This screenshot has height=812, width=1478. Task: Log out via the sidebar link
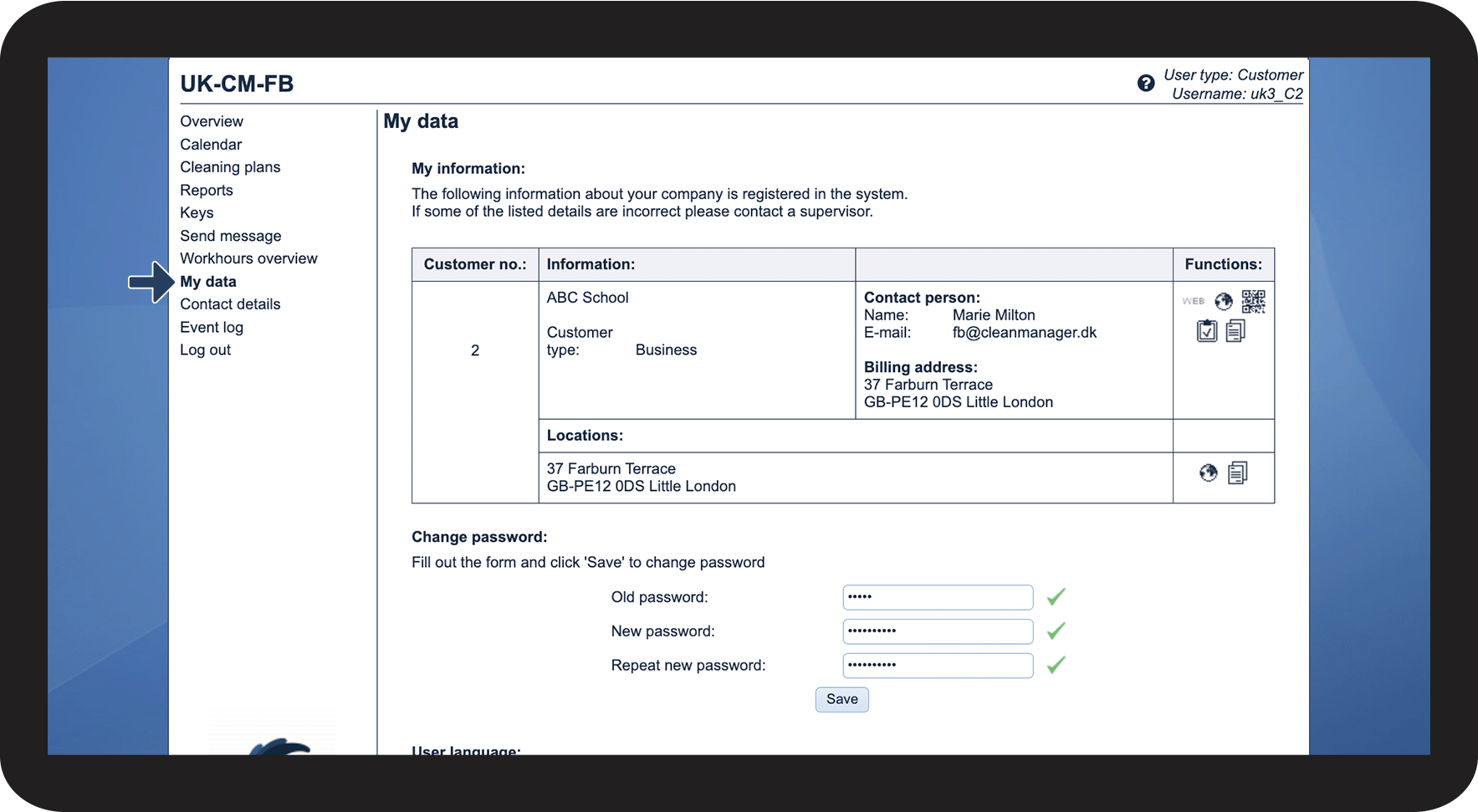205,350
